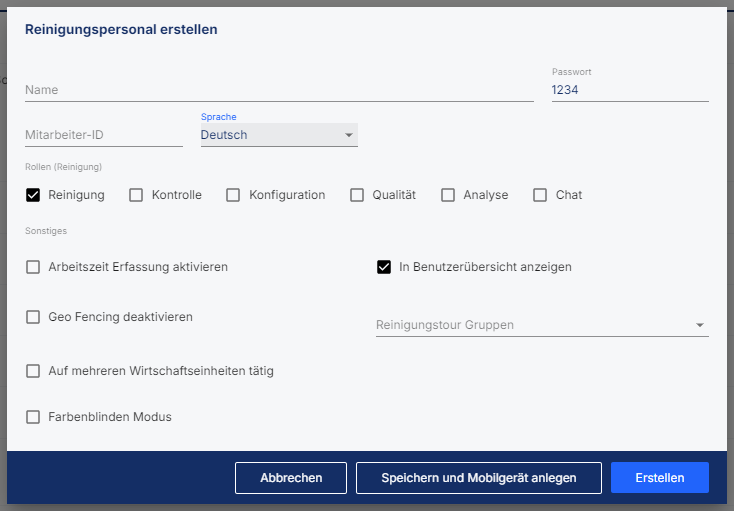This screenshot has width=734, height=511.
Task: Focus the Name input field
Action: pyautogui.click(x=279, y=90)
